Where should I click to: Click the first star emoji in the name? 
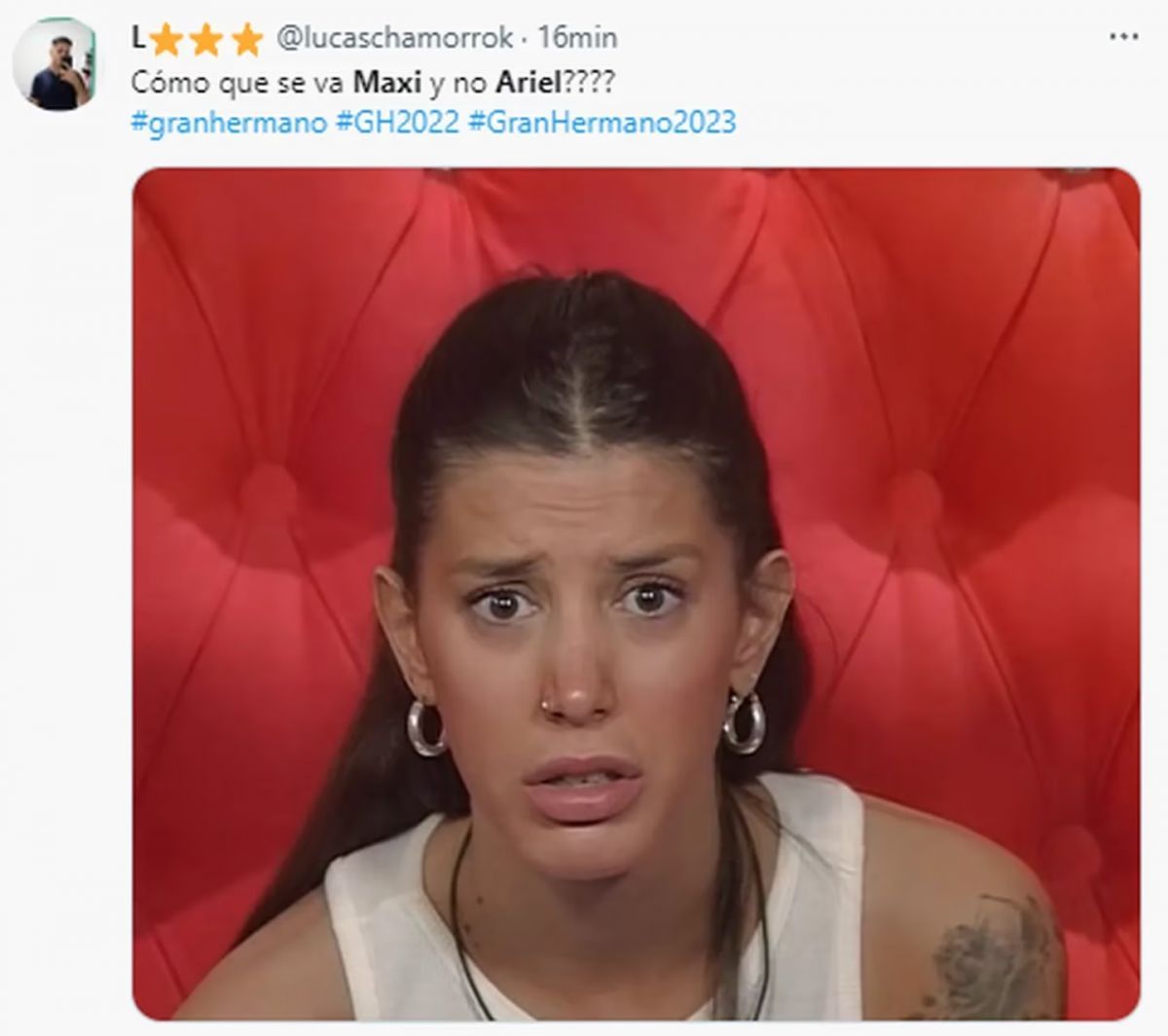pyautogui.click(x=166, y=39)
